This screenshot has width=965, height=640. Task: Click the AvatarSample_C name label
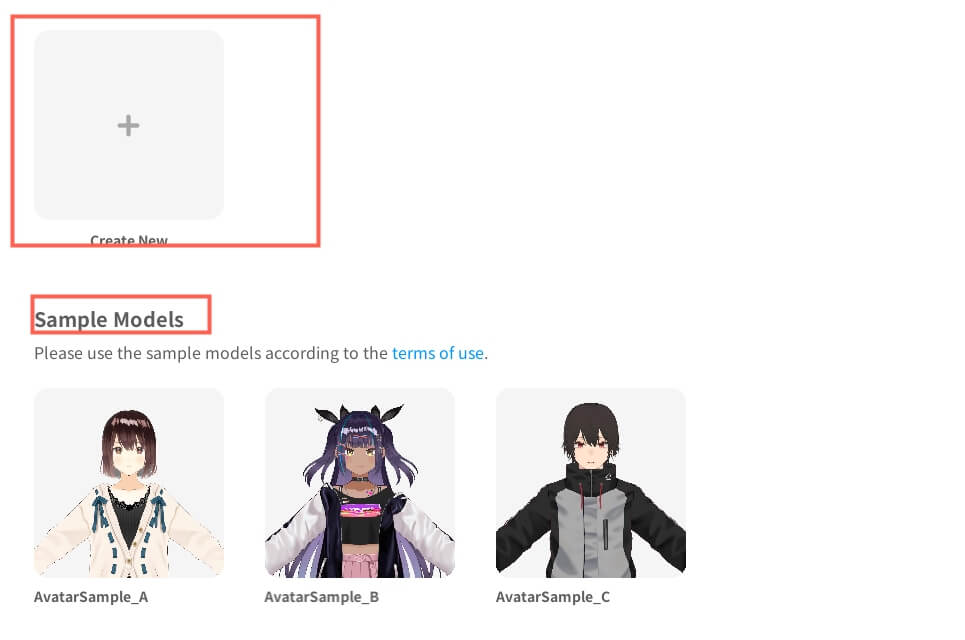553,597
